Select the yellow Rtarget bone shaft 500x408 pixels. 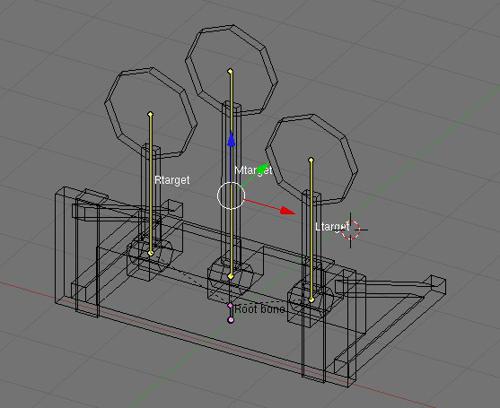point(150,184)
